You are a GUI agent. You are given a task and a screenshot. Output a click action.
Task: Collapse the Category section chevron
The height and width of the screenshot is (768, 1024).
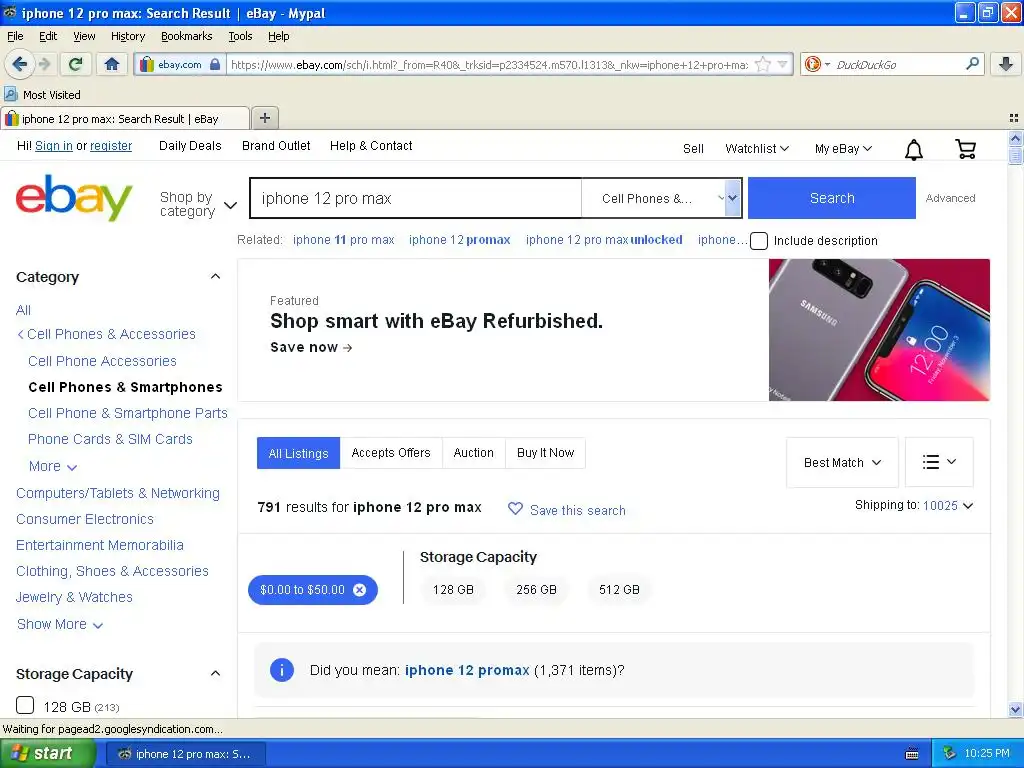coord(216,276)
